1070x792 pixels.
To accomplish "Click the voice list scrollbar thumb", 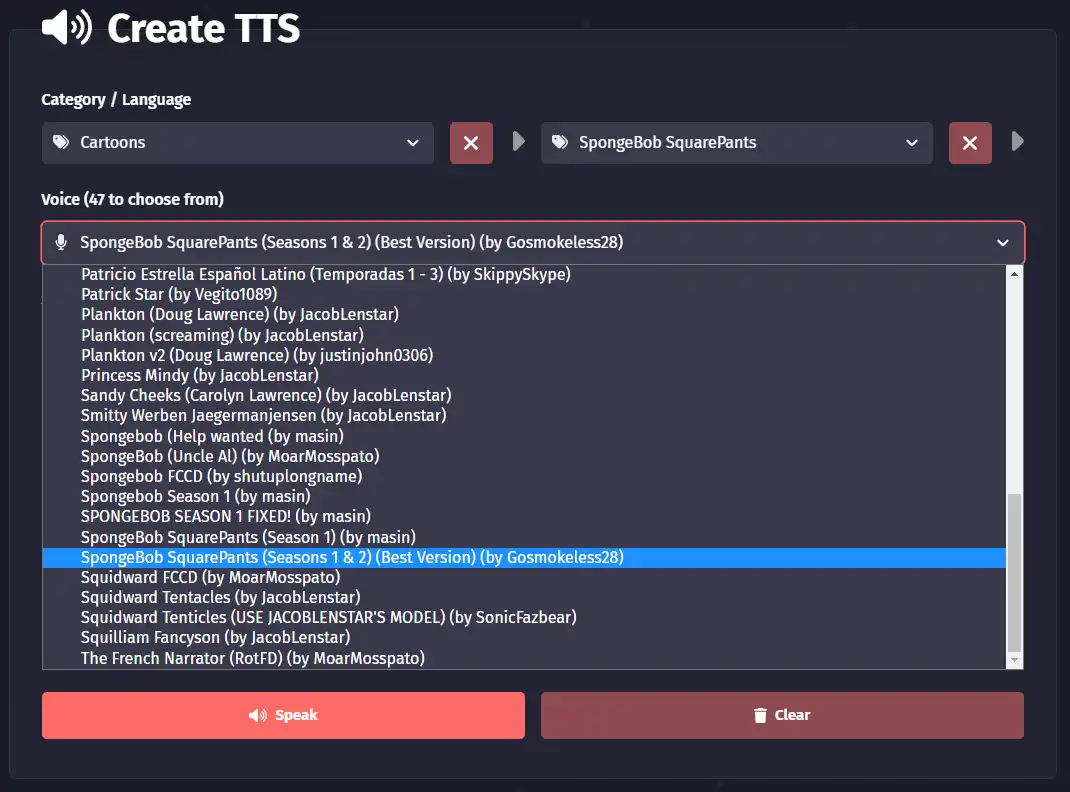I will point(1014,573).
